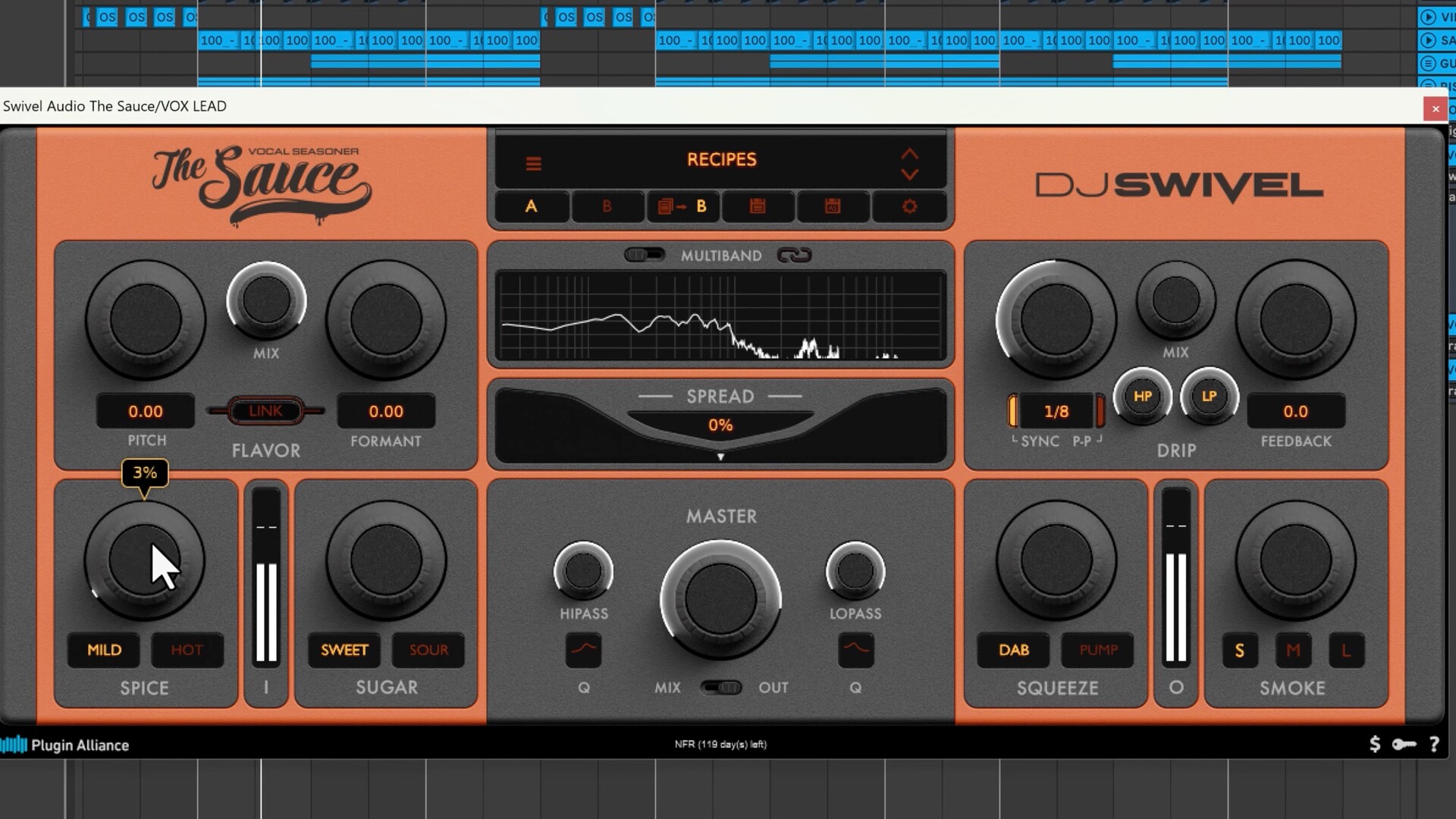Viewport: 1456px width, 819px height.
Task: Click the Feedback knob
Action: (1296, 319)
